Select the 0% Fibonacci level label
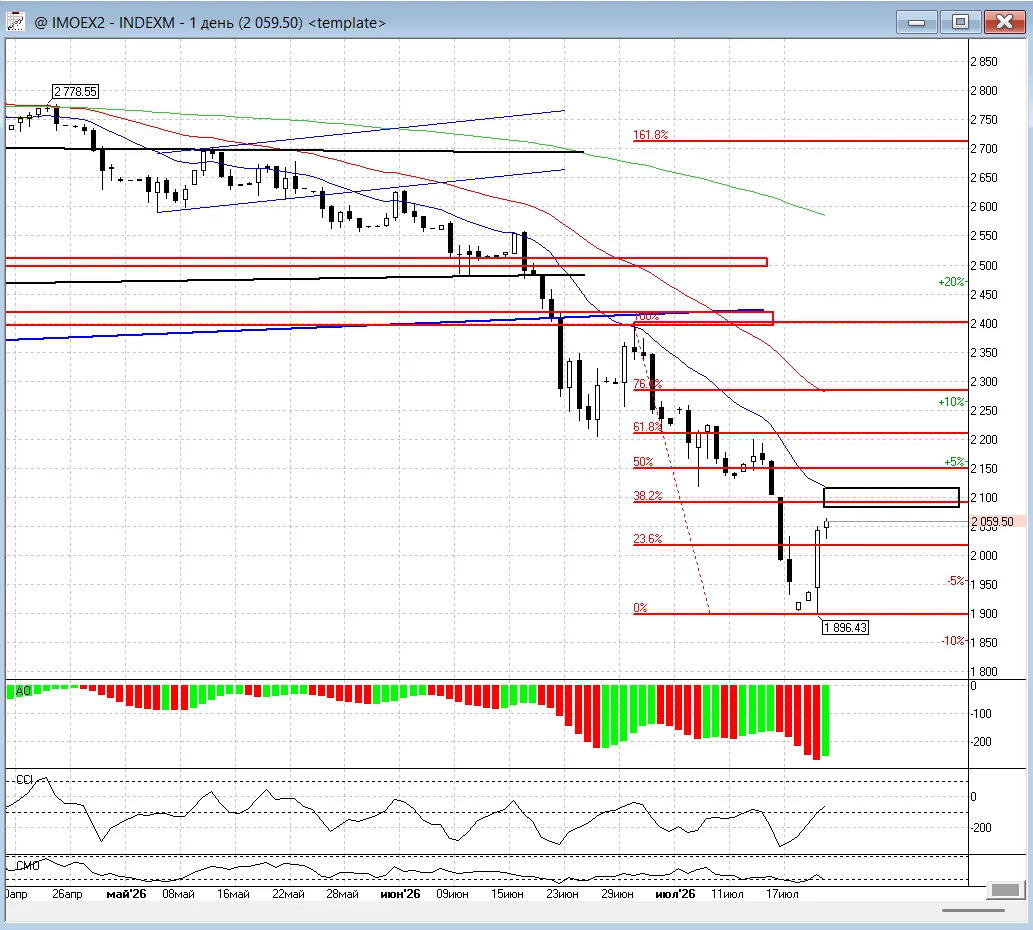1033x930 pixels. tap(640, 607)
